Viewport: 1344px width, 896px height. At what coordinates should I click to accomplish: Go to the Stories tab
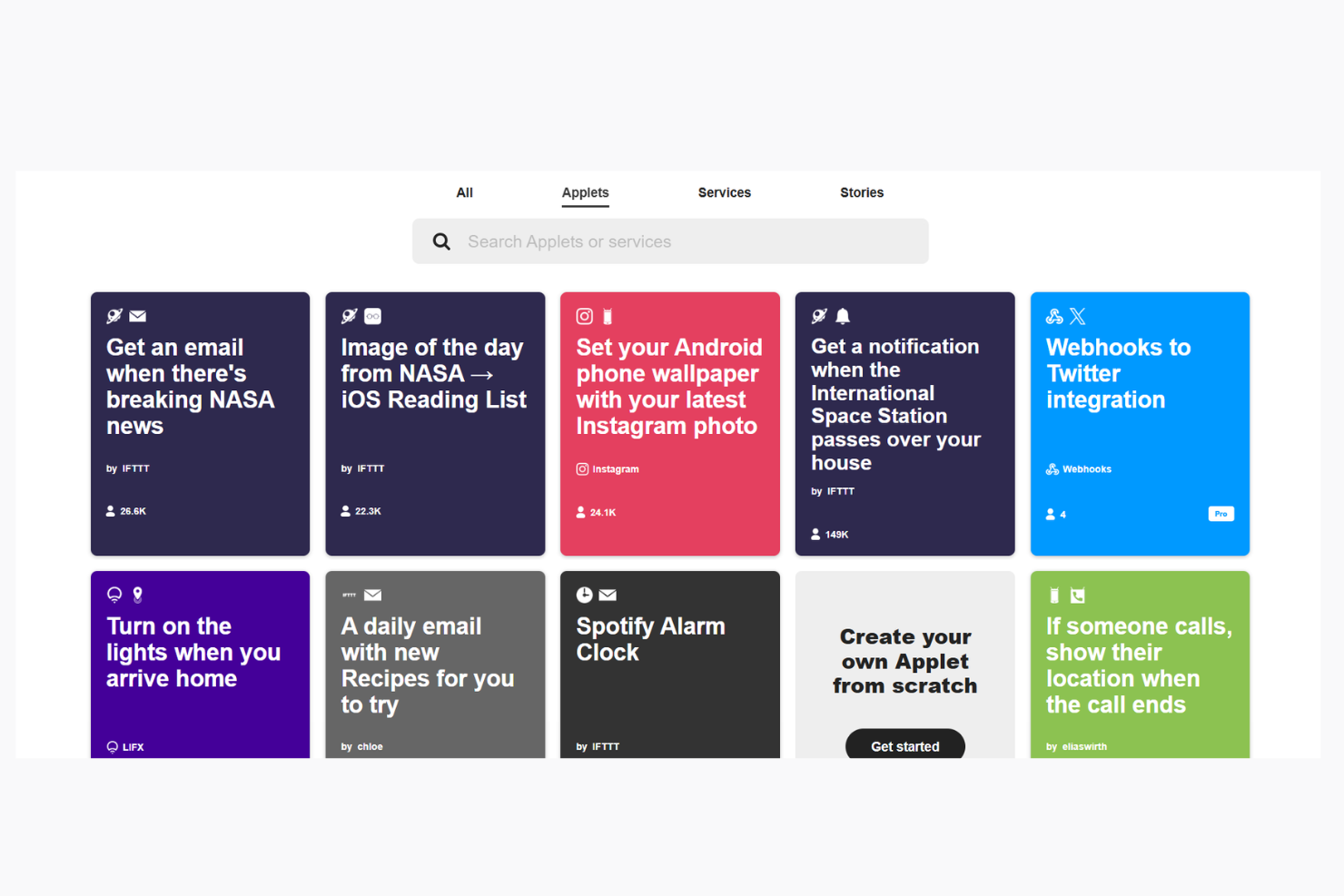(x=861, y=192)
